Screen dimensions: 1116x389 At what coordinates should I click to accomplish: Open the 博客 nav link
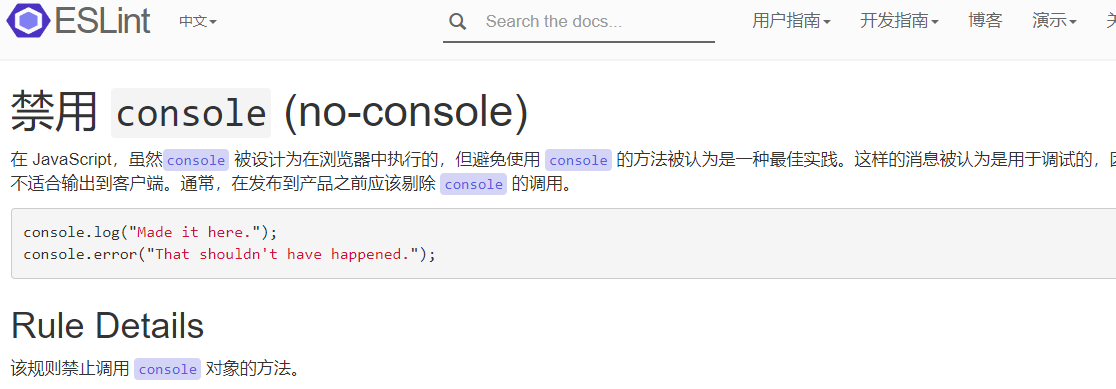point(985,21)
